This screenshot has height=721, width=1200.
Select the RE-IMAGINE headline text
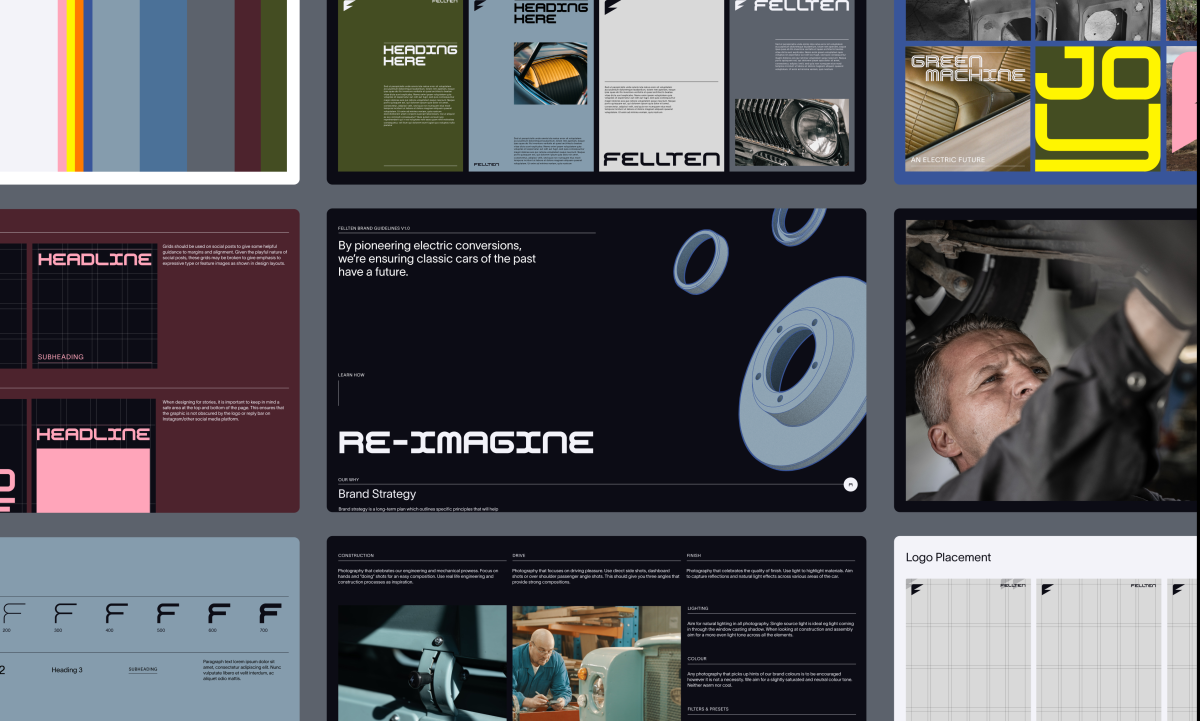[466, 442]
